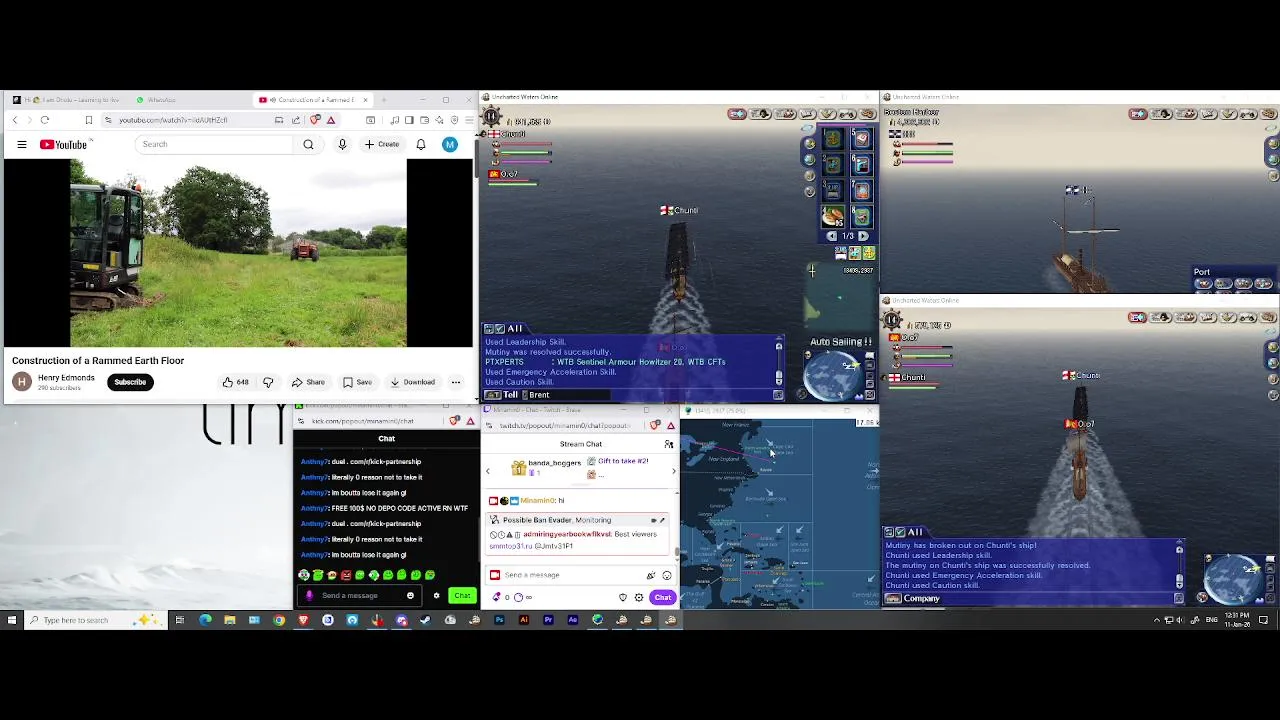The width and height of the screenshot is (1280, 720).
Task: Open Kick chat settings gear
Action: 436,596
